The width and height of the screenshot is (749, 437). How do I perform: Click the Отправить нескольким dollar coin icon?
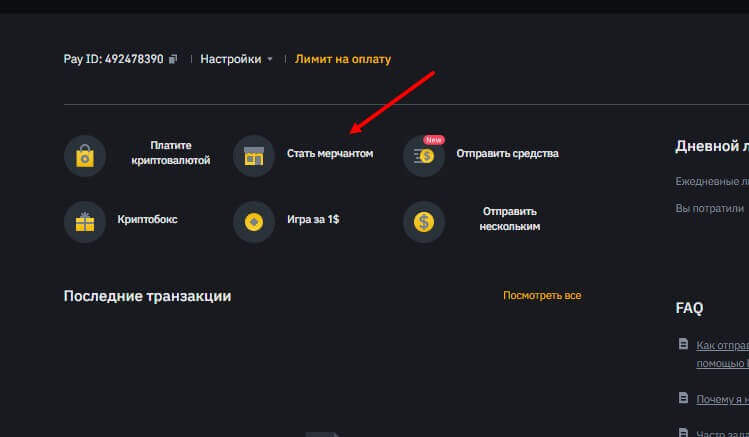click(x=424, y=221)
